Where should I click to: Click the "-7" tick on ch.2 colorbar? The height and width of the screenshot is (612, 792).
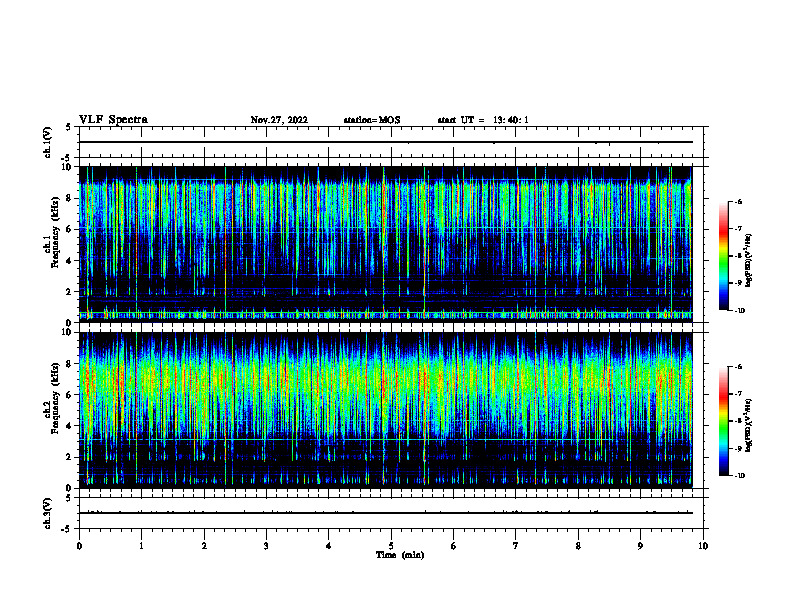point(738,394)
